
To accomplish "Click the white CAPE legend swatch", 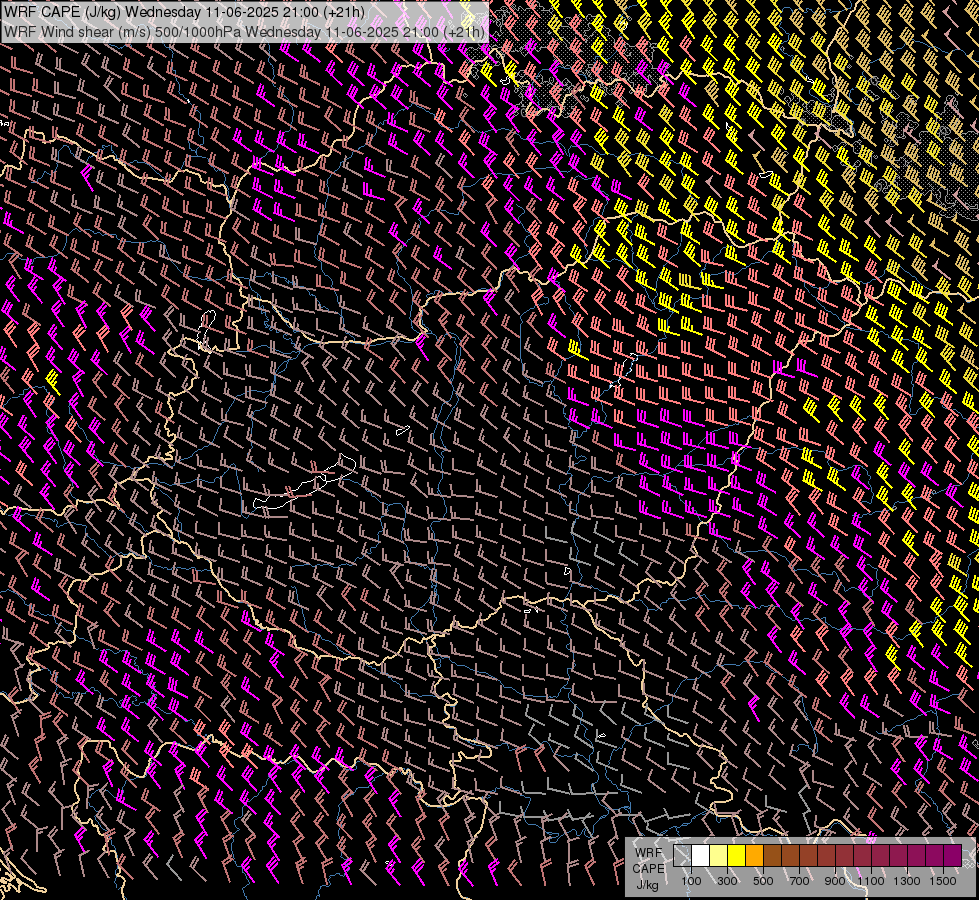I will point(701,855).
